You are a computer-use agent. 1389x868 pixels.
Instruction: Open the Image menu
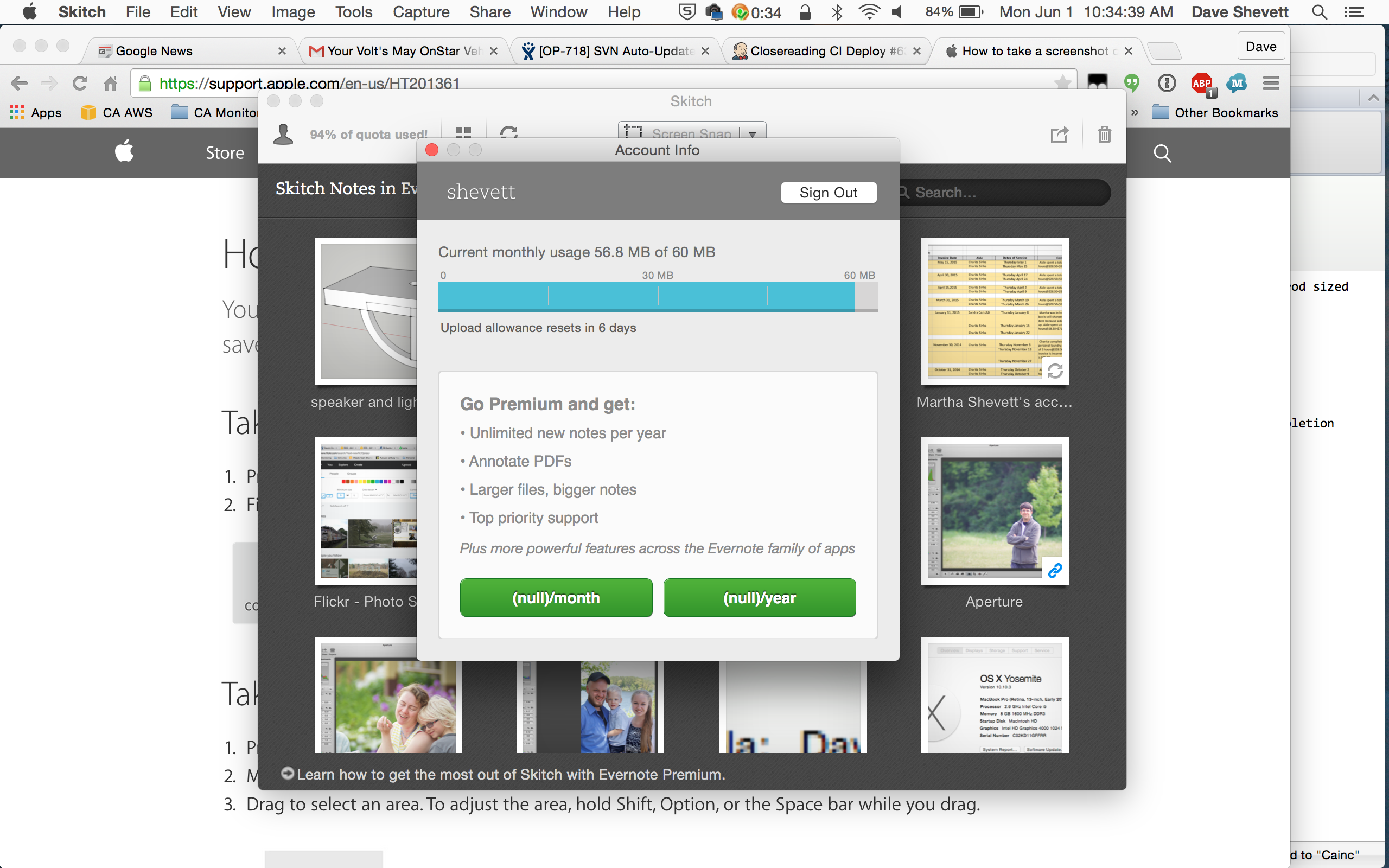click(x=293, y=12)
